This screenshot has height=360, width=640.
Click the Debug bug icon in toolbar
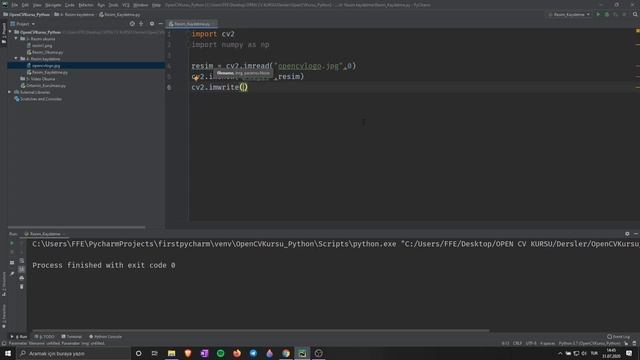coord(607,15)
